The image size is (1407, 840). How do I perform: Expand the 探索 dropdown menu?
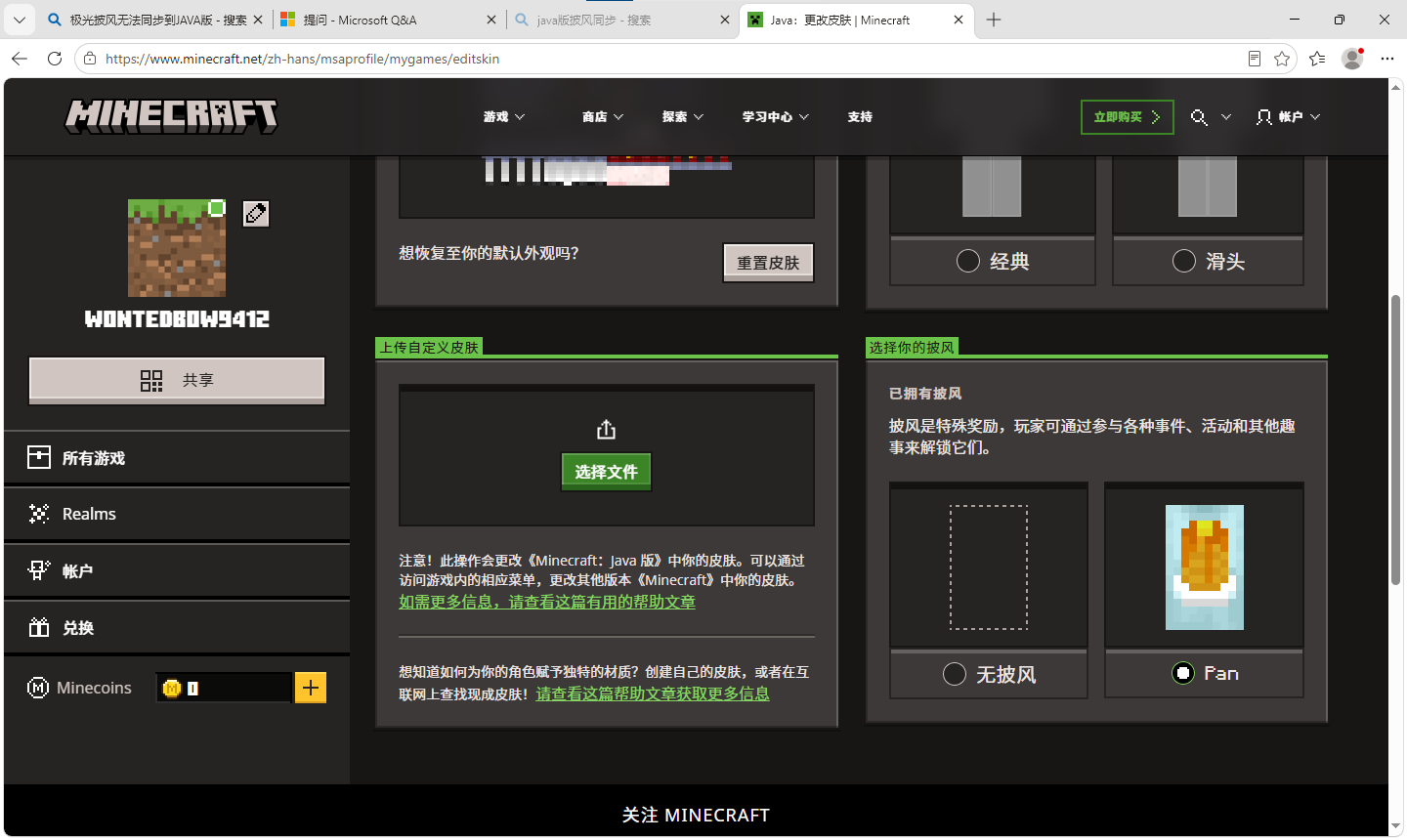[x=683, y=116]
